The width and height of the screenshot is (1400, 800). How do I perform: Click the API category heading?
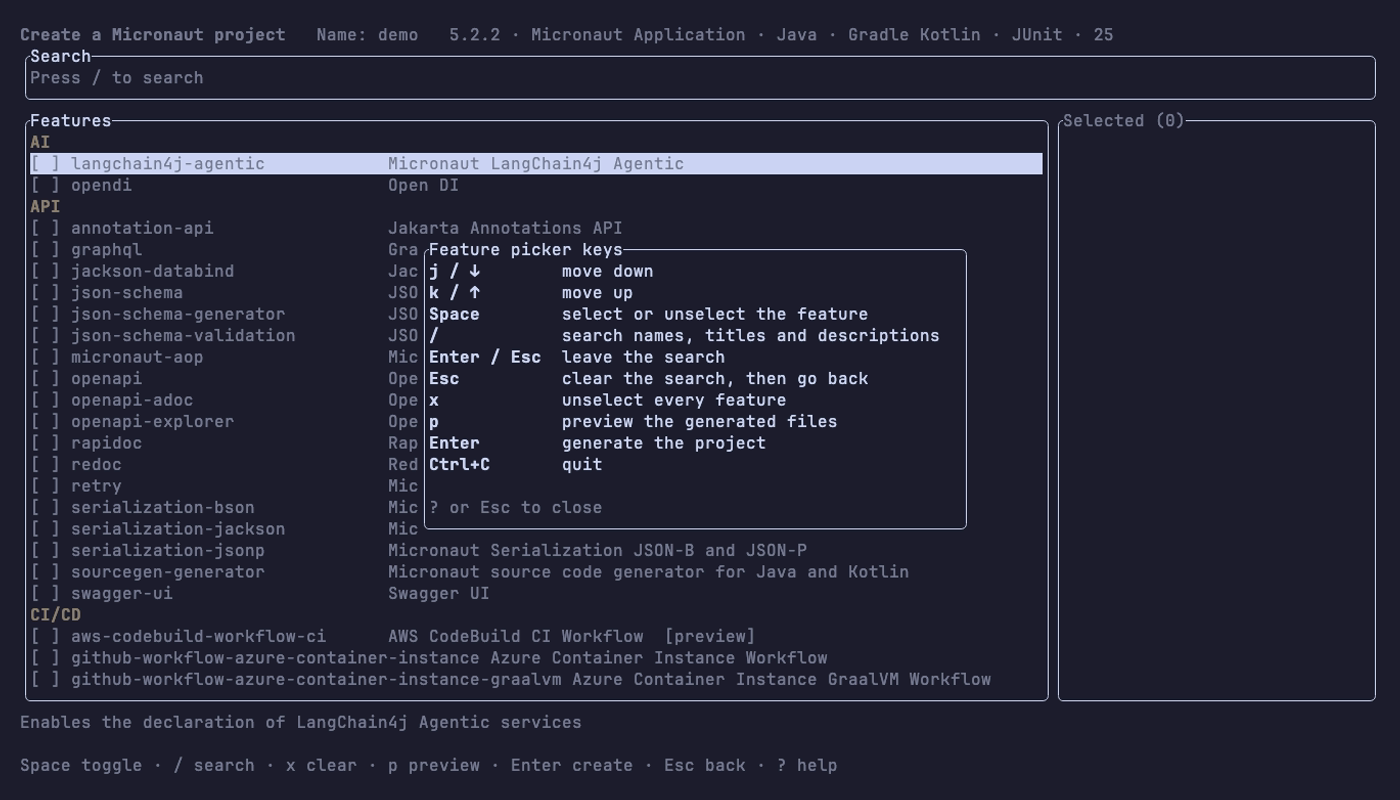point(45,207)
